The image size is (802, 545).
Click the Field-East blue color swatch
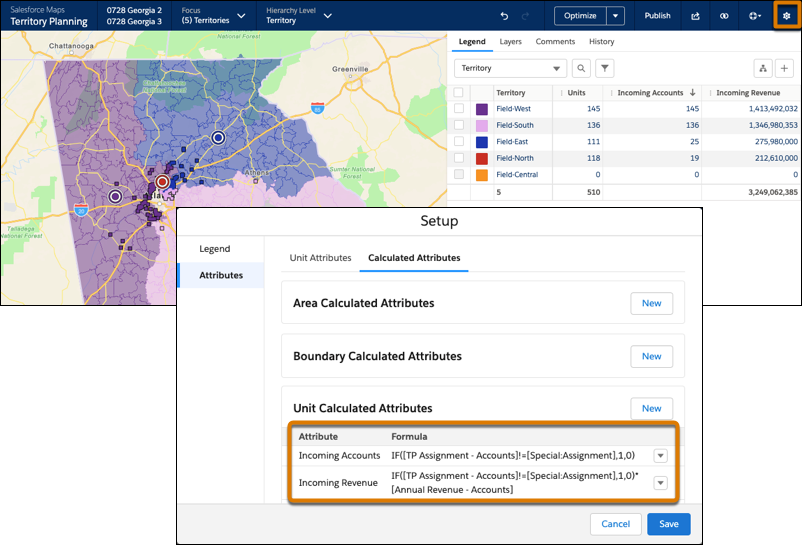481,142
